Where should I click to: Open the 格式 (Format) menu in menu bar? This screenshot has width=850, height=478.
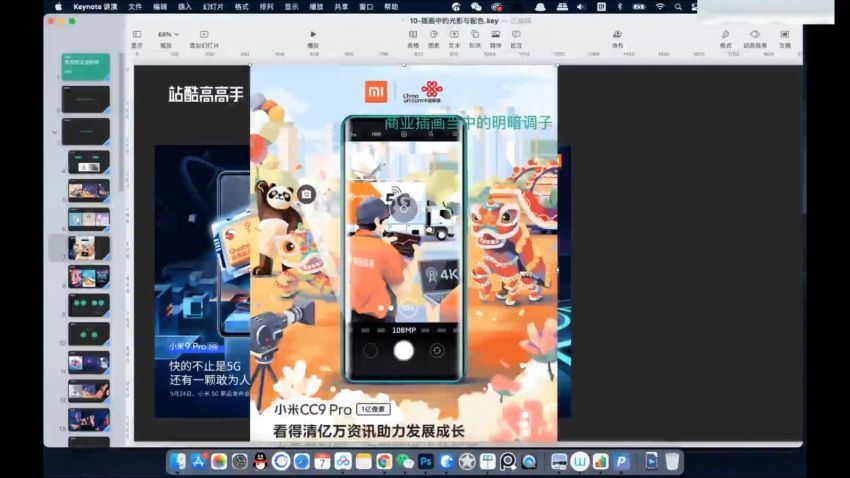point(241,7)
